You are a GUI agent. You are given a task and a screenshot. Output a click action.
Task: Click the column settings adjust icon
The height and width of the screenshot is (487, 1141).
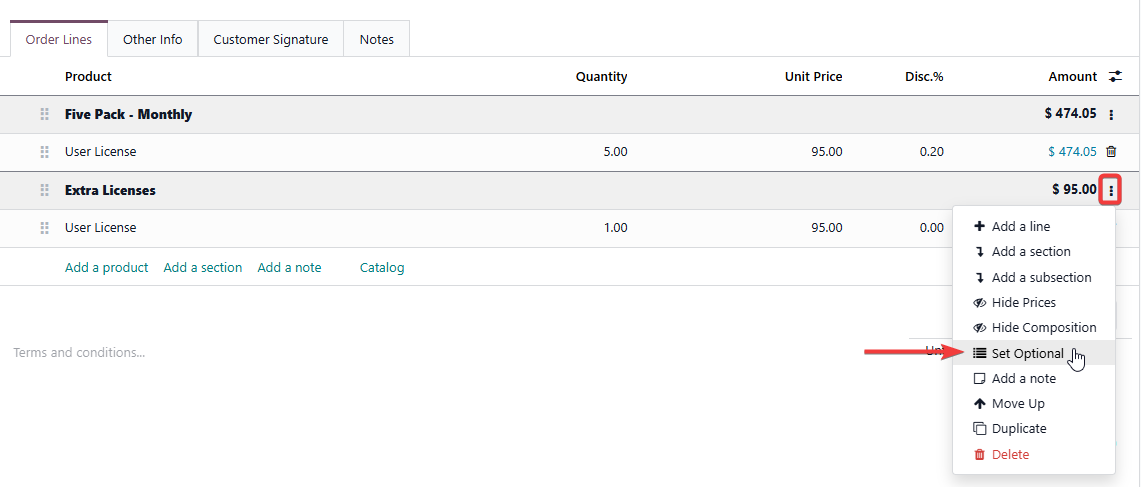(x=1116, y=77)
